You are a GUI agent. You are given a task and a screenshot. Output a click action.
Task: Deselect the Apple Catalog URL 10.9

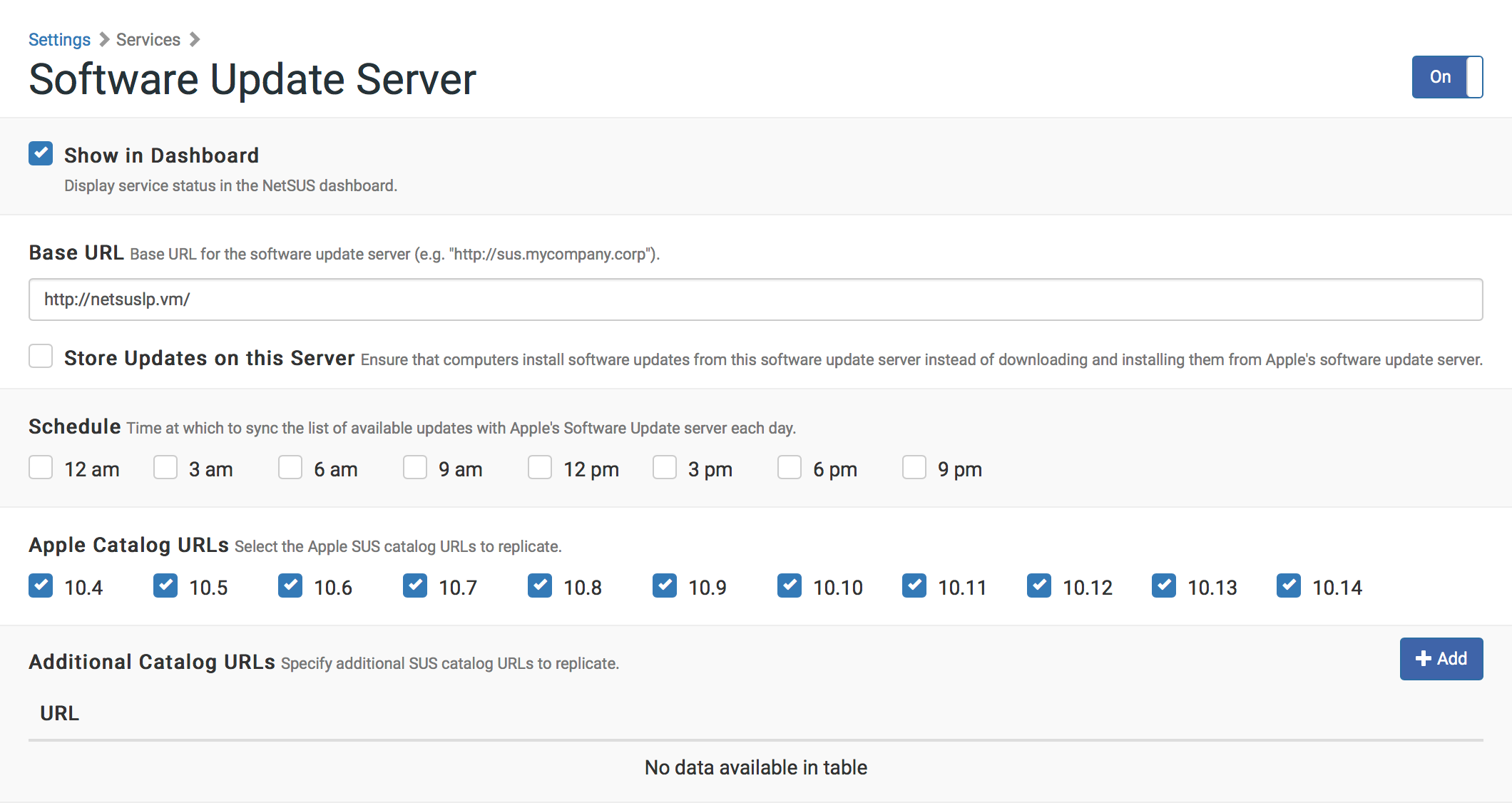tap(663, 585)
